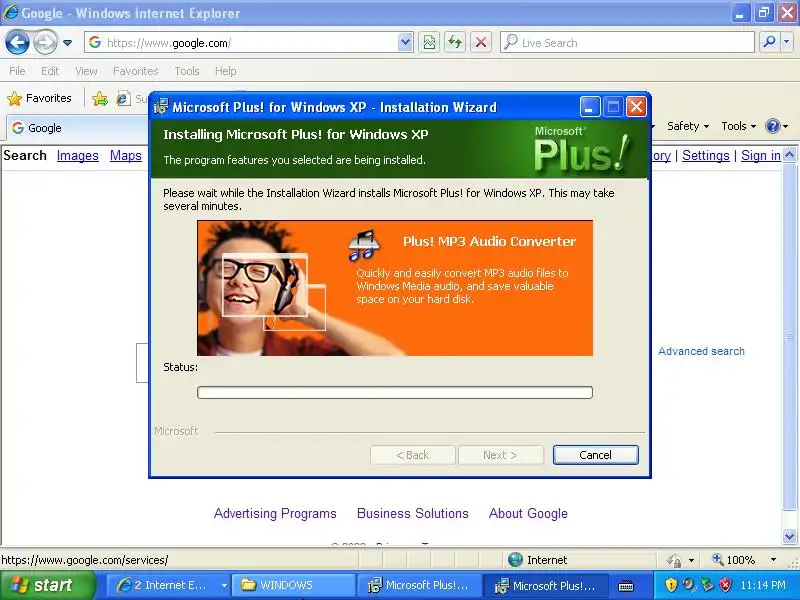Viewport: 800px width, 600px height.
Task: Open the Images link on Google page
Action: tap(78, 156)
